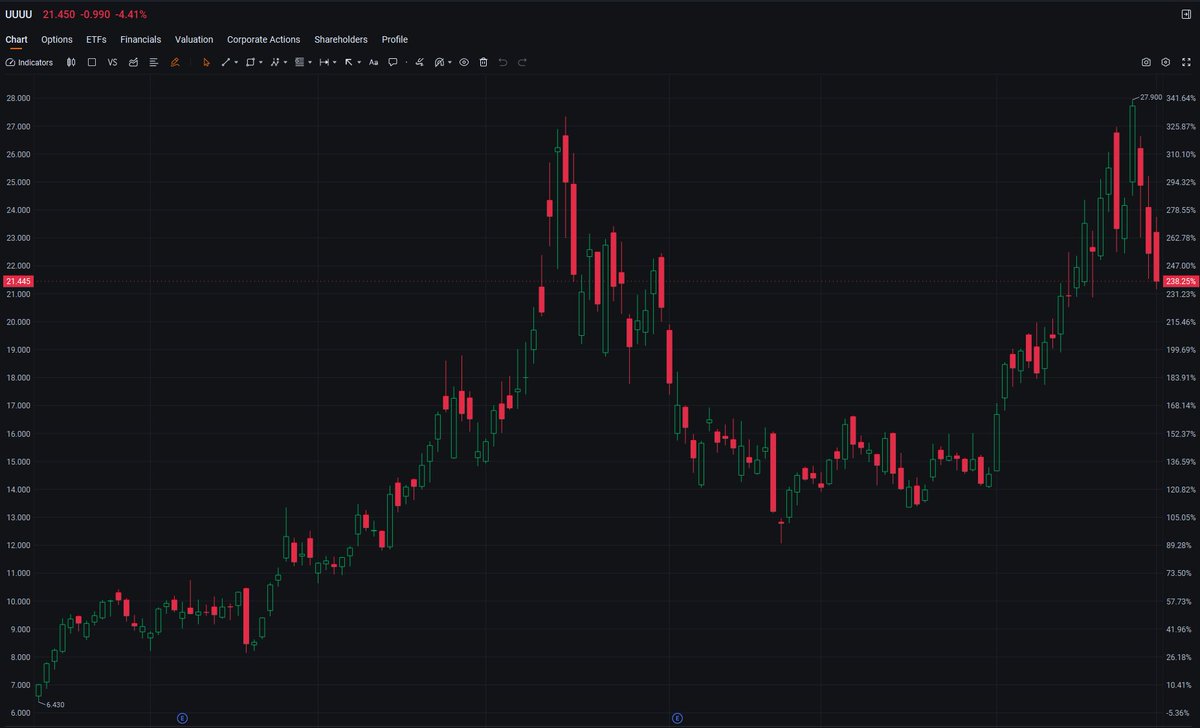Expand the line tool dropdown arrow

point(236,62)
